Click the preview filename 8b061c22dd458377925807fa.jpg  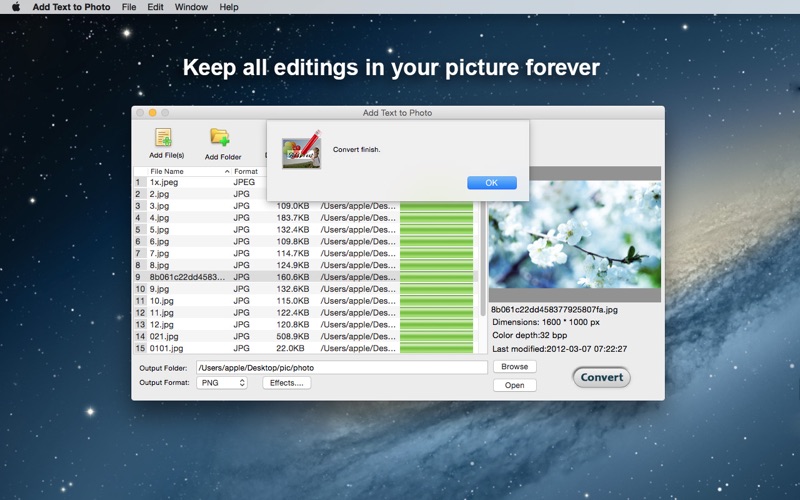(554, 310)
